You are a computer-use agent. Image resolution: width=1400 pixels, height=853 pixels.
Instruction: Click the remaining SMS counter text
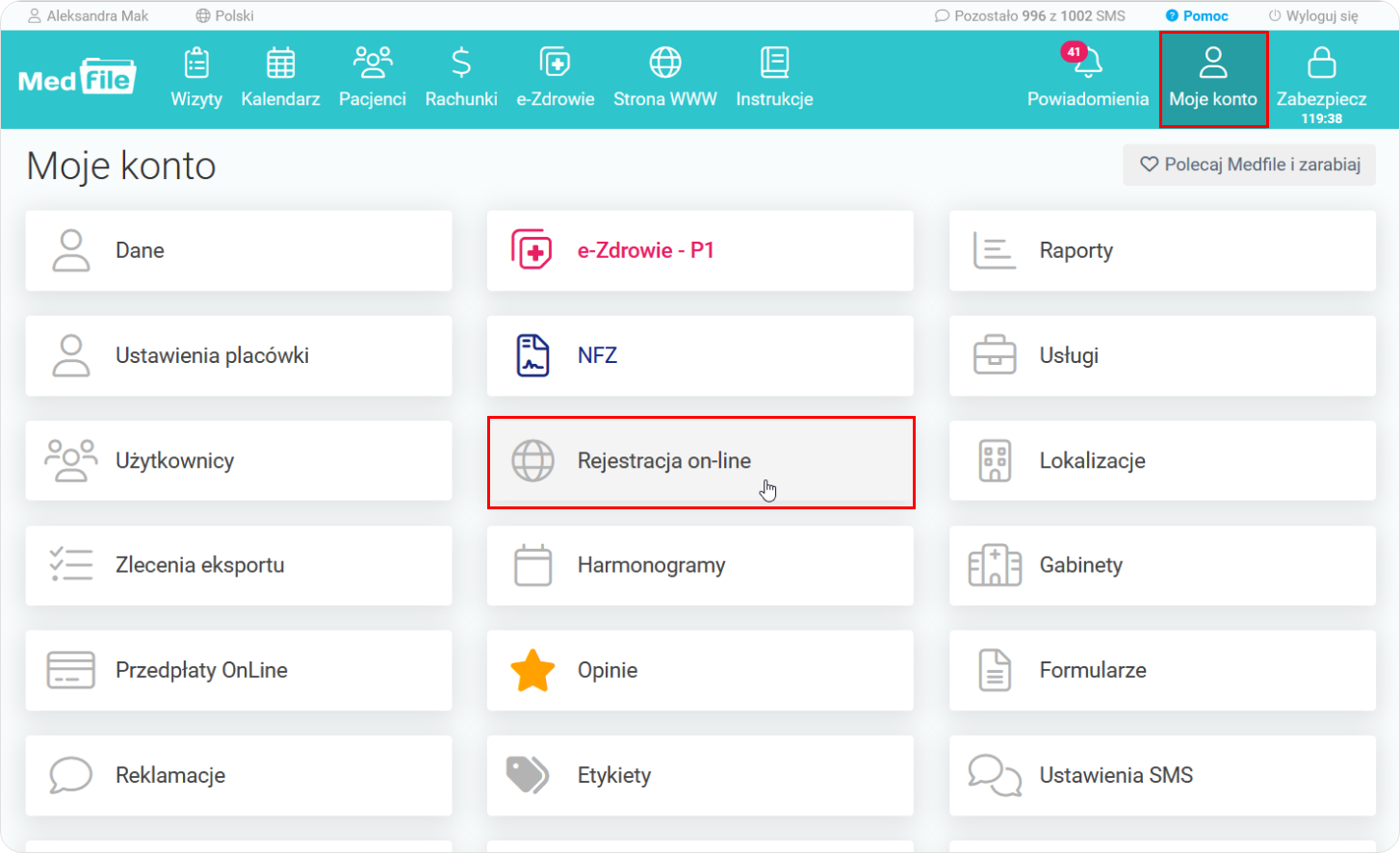coord(1039,15)
